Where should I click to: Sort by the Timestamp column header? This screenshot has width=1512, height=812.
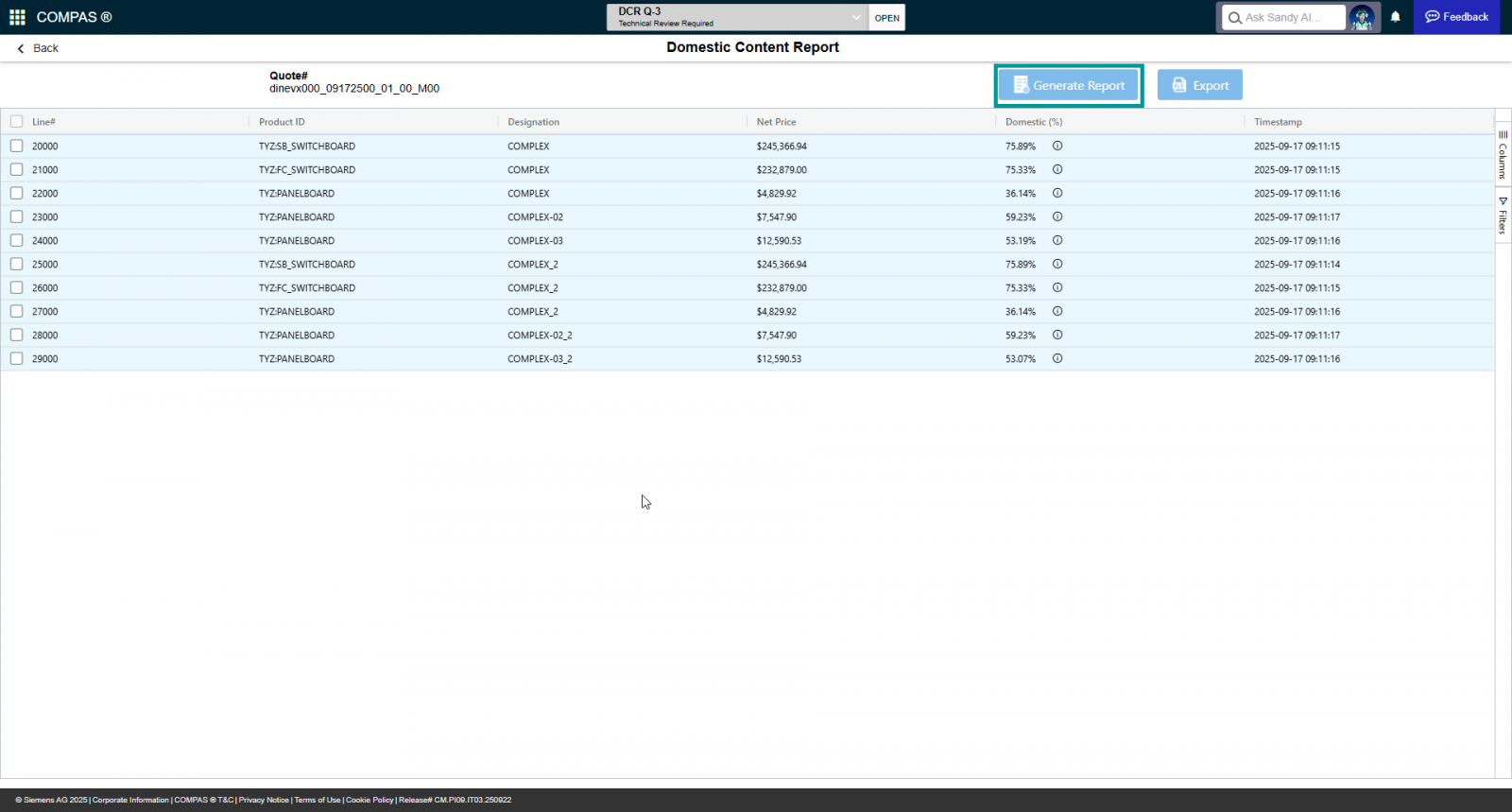pyautogui.click(x=1278, y=122)
